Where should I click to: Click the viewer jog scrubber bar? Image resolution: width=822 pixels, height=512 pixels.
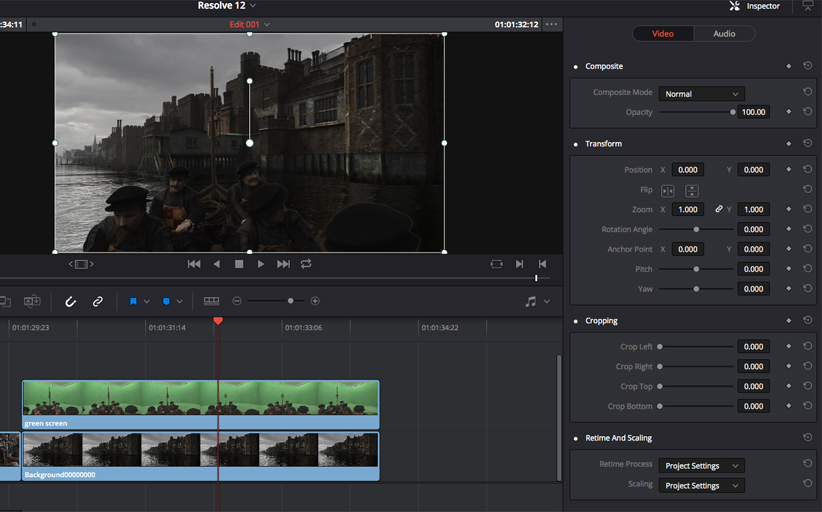pos(275,278)
